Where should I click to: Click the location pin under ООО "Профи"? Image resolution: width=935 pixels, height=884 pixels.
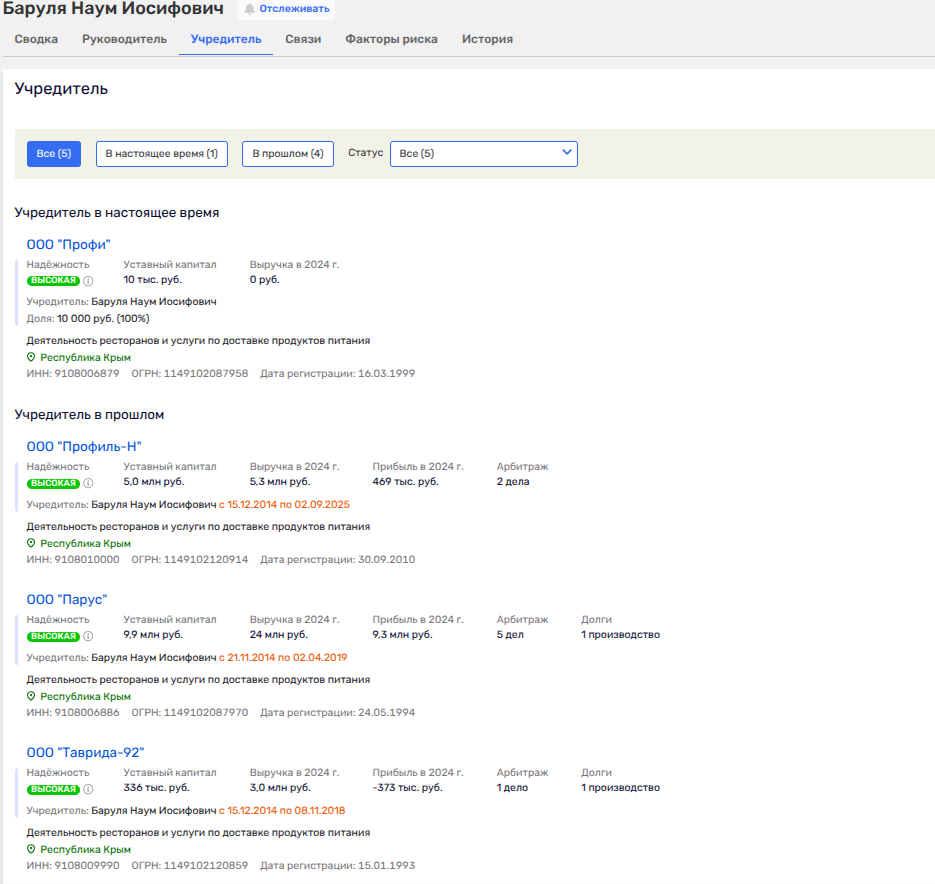(x=31, y=357)
